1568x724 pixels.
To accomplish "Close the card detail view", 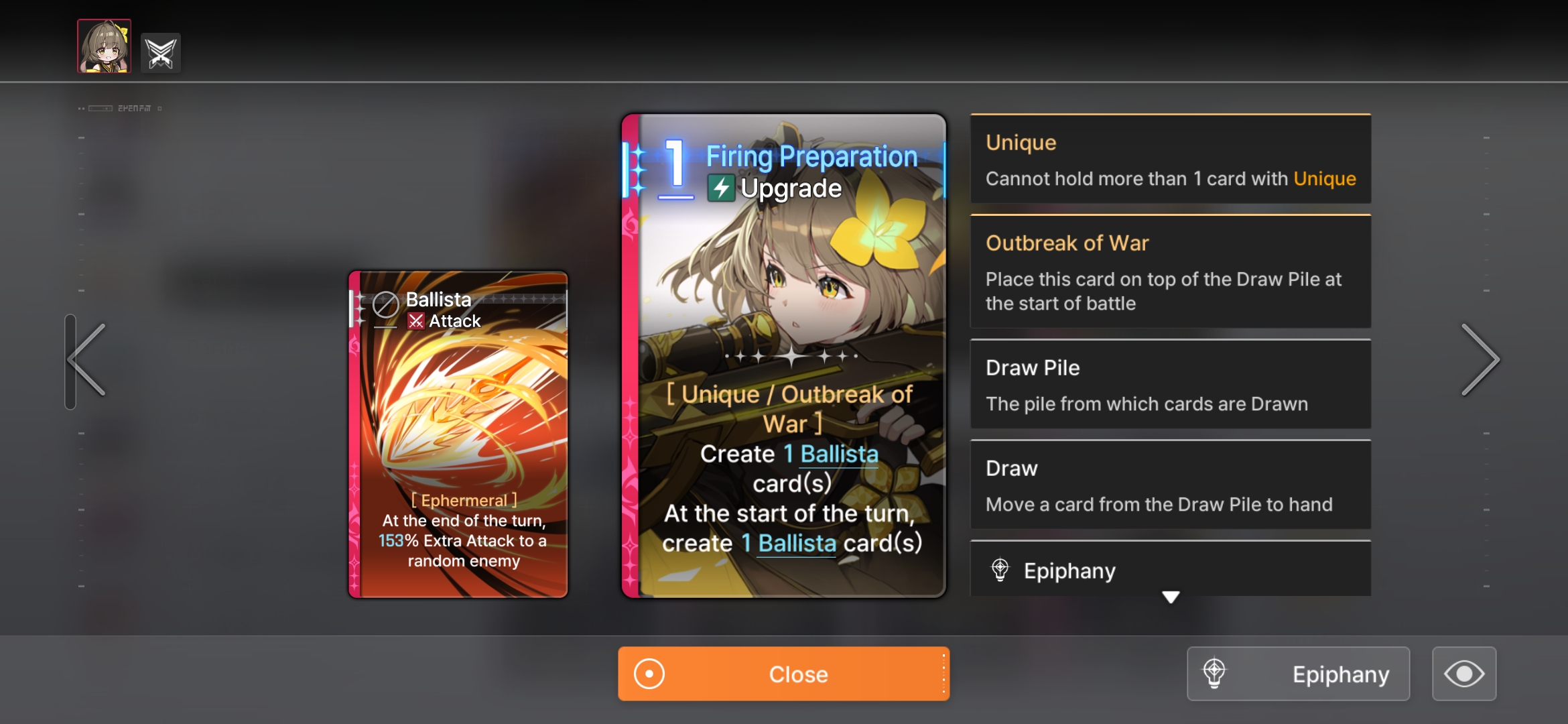I will click(783, 674).
